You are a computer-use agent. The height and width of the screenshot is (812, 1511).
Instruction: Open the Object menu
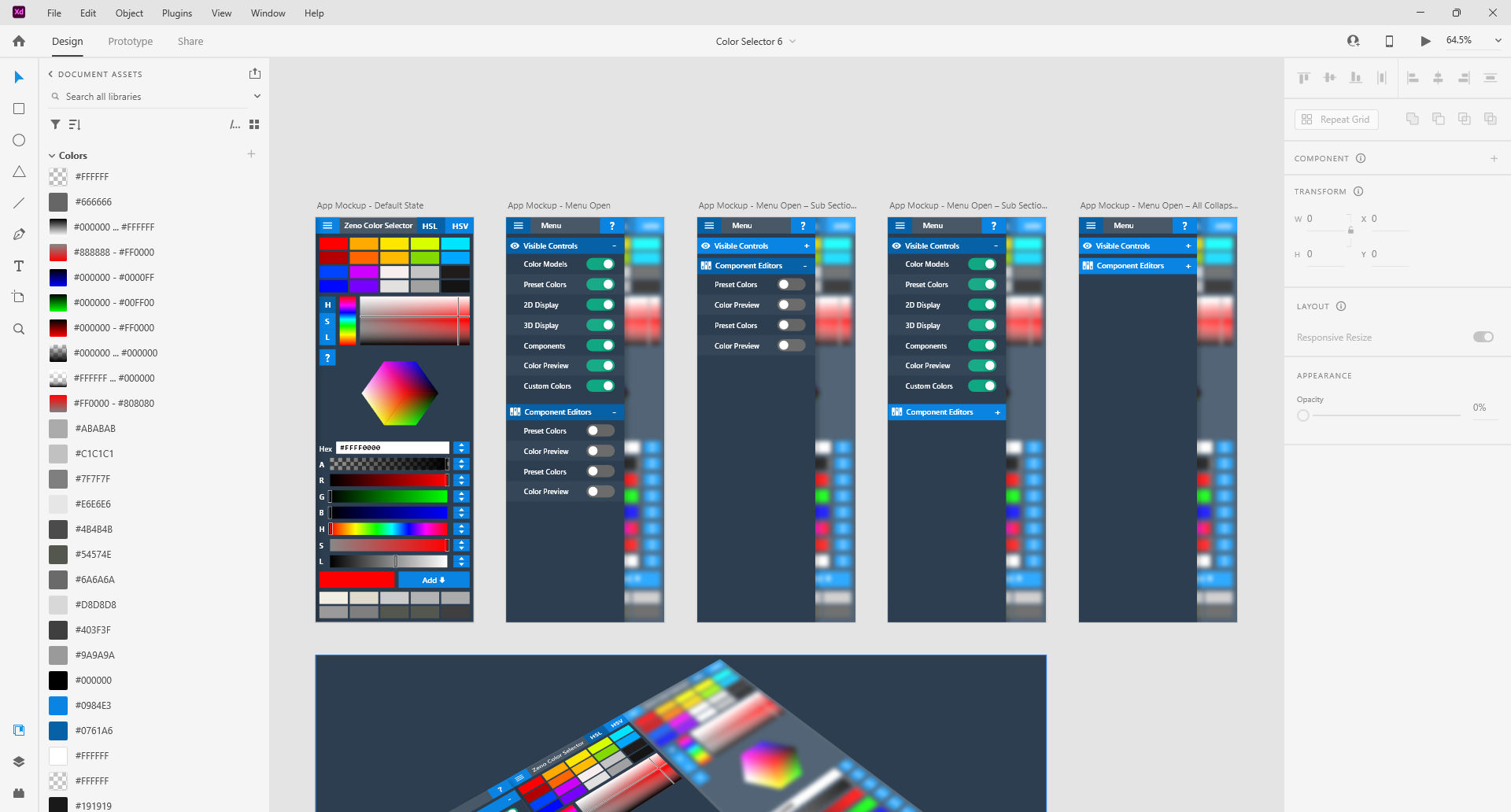(129, 13)
